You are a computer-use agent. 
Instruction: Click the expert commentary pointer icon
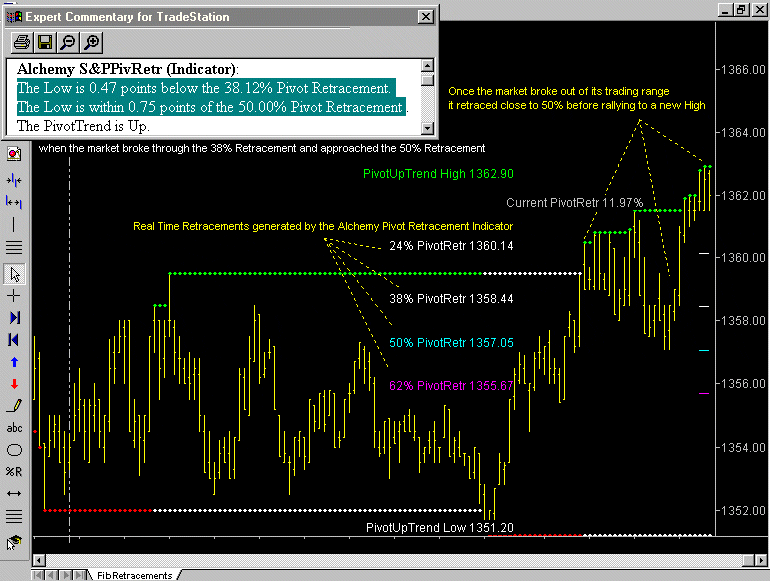14,542
